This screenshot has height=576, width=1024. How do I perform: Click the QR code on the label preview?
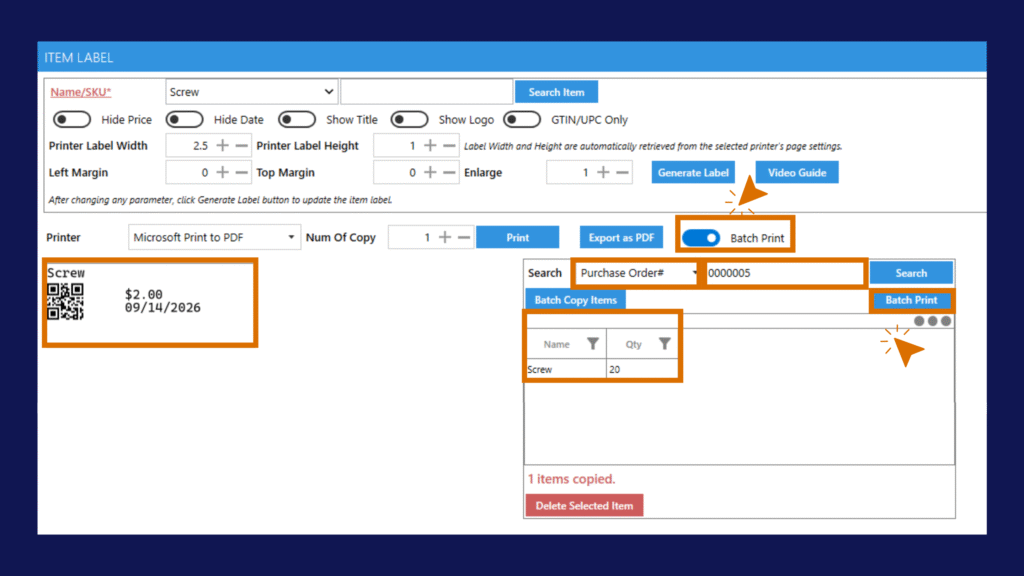click(x=65, y=302)
